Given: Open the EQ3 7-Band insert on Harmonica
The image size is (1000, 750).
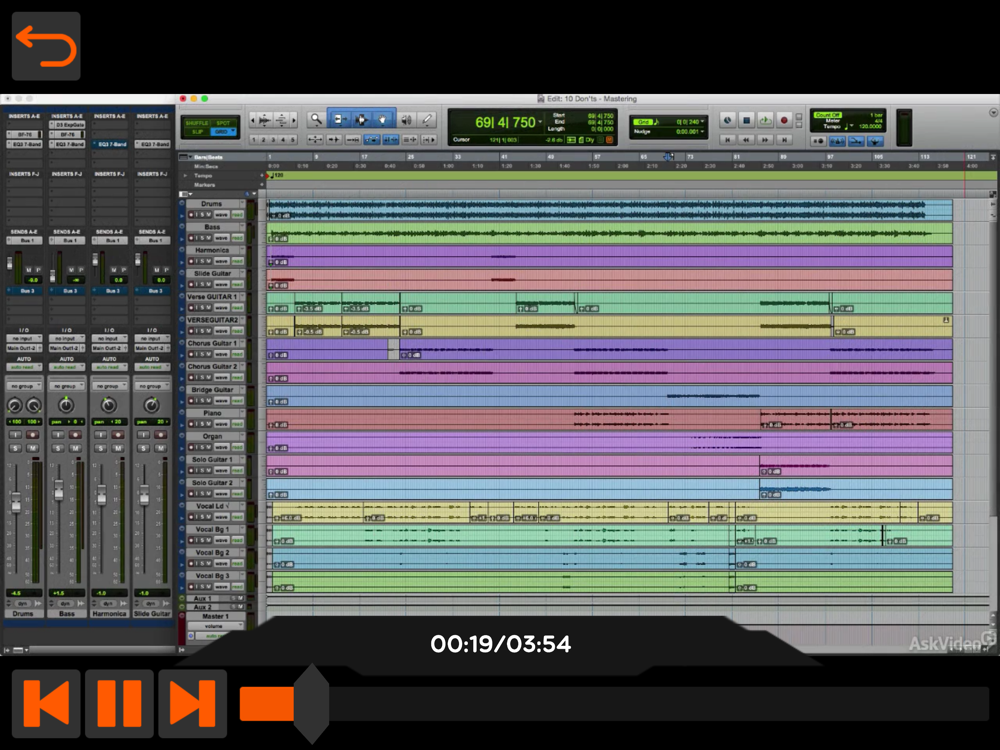Looking at the screenshot, I should pyautogui.click(x=109, y=144).
